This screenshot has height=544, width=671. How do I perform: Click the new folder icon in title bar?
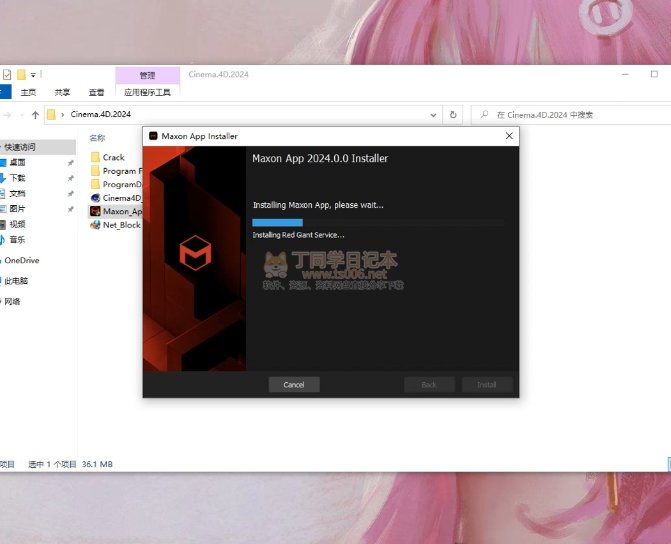click(x=21, y=74)
